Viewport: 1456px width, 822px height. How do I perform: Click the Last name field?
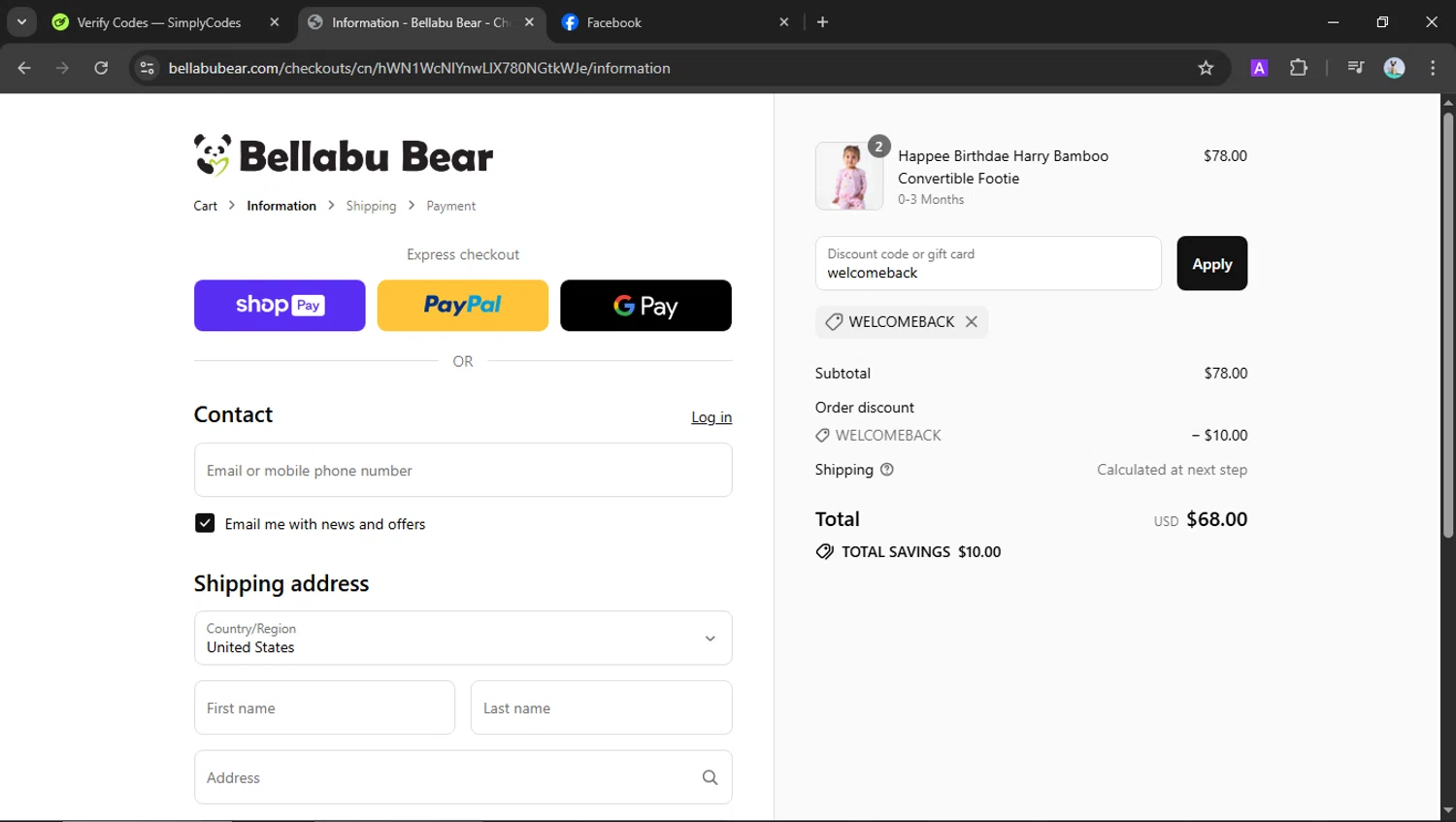pyautogui.click(x=601, y=707)
